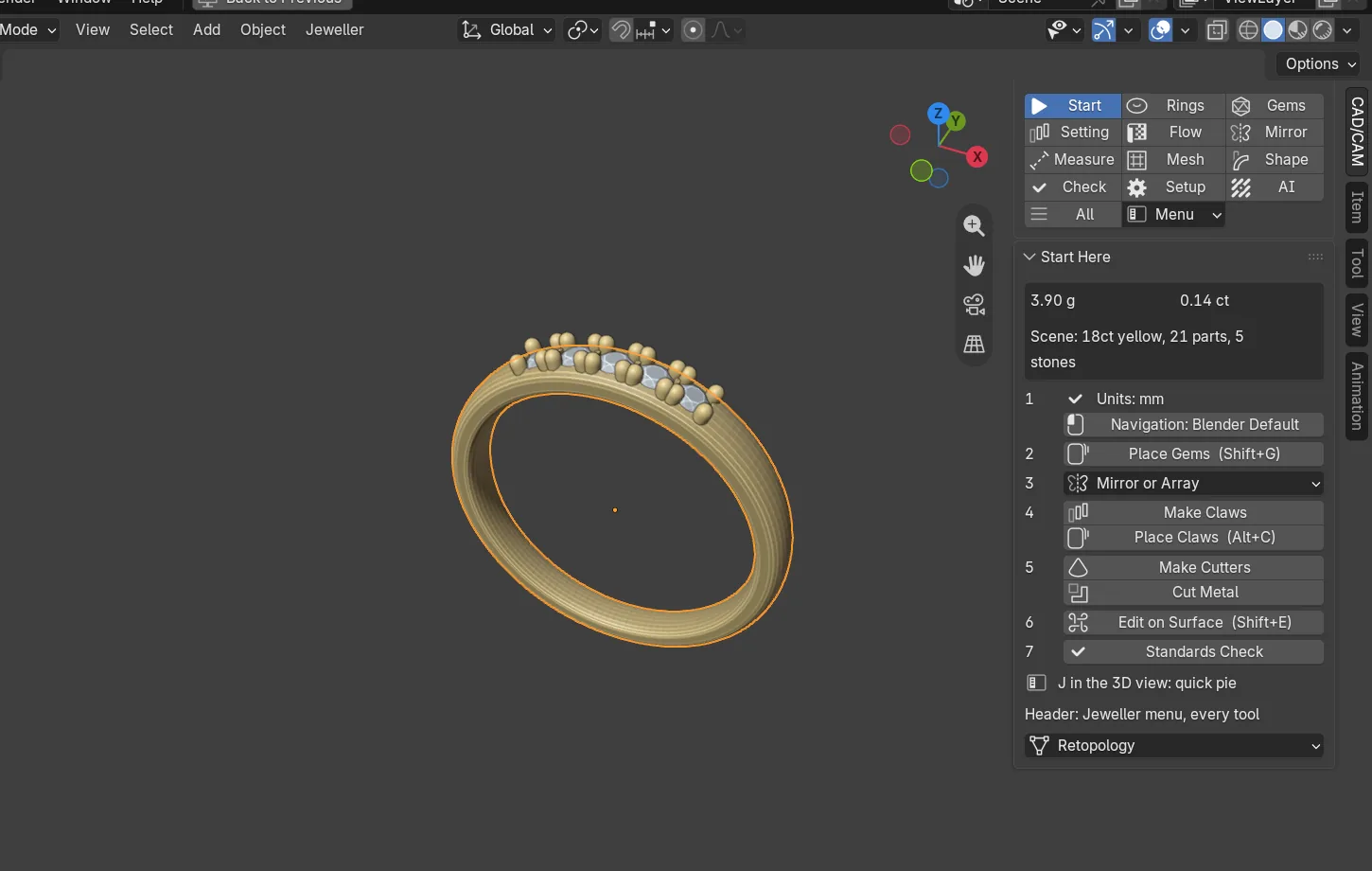Viewport: 1372px width, 871px height.
Task: Open the Jeweller menu
Action: coord(334,30)
